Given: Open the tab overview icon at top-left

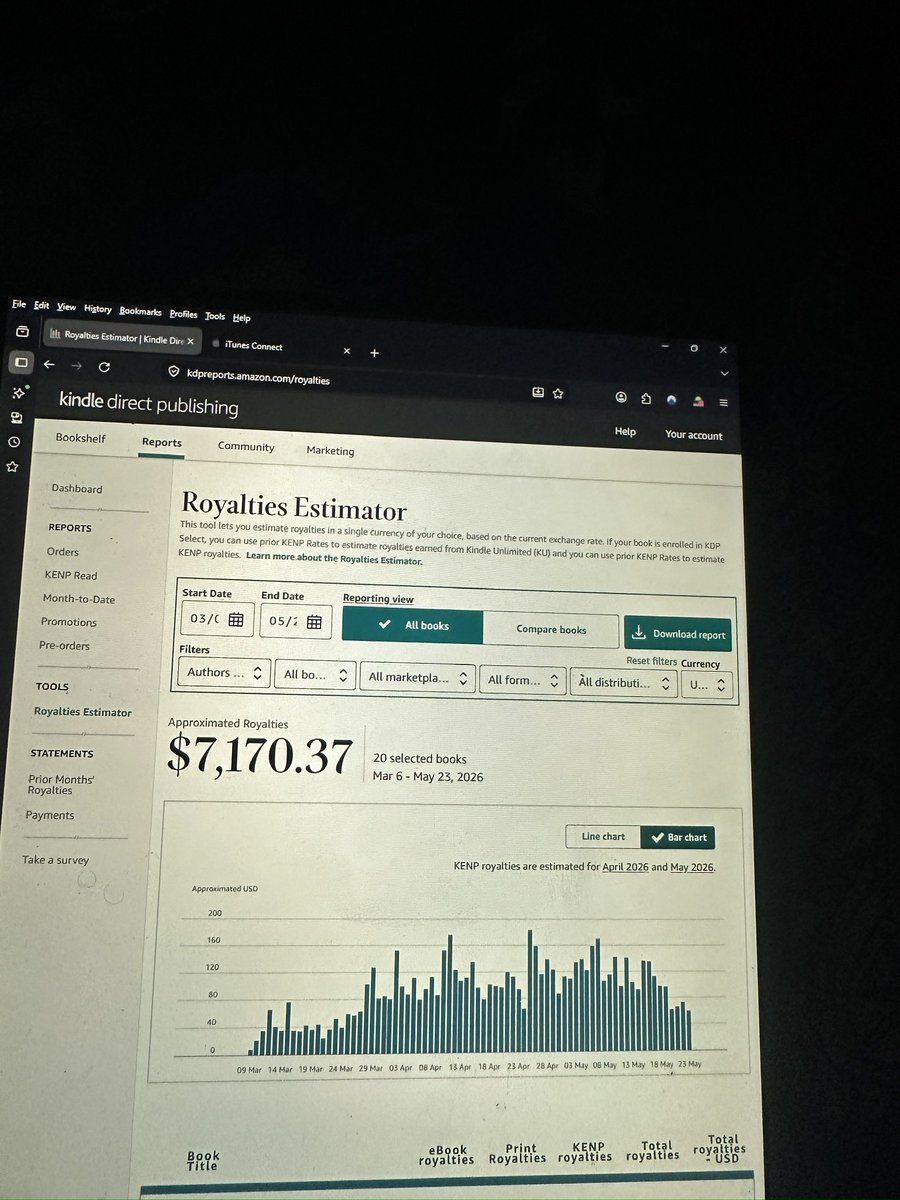Looking at the screenshot, I should point(22,331).
